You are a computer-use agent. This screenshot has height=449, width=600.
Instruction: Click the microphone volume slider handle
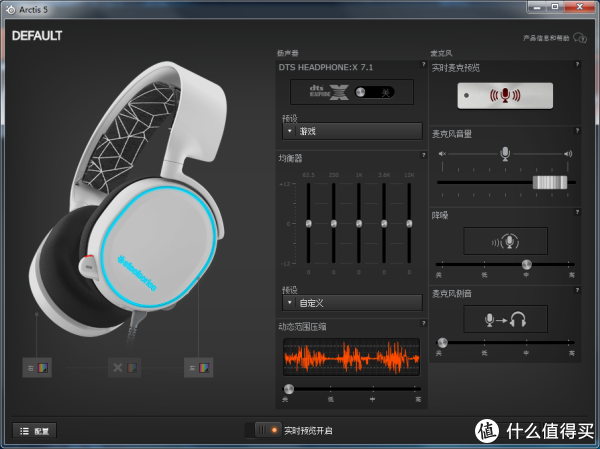pos(550,183)
